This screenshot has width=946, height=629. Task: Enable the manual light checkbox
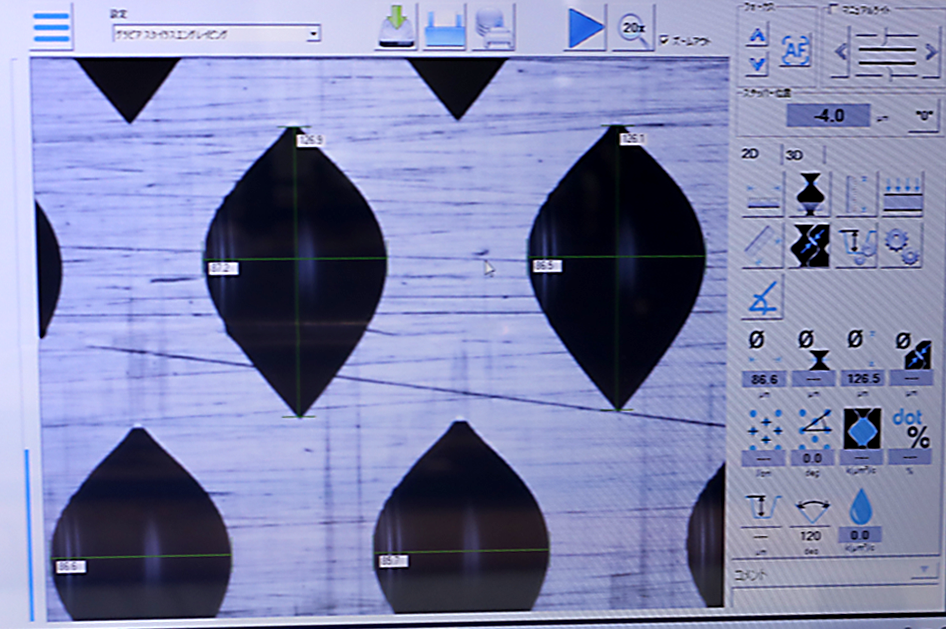click(832, 8)
